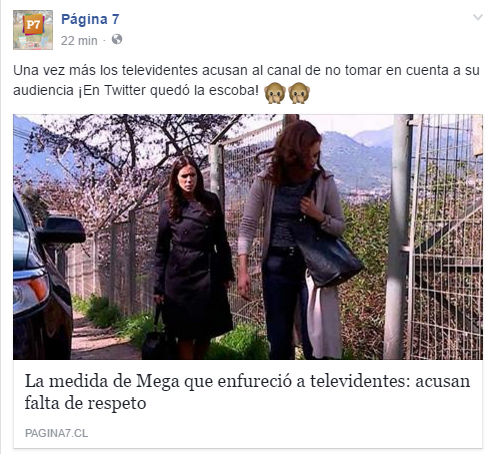Click the car mirror in preview image
This screenshot has width=491, height=454.
tap(62, 230)
